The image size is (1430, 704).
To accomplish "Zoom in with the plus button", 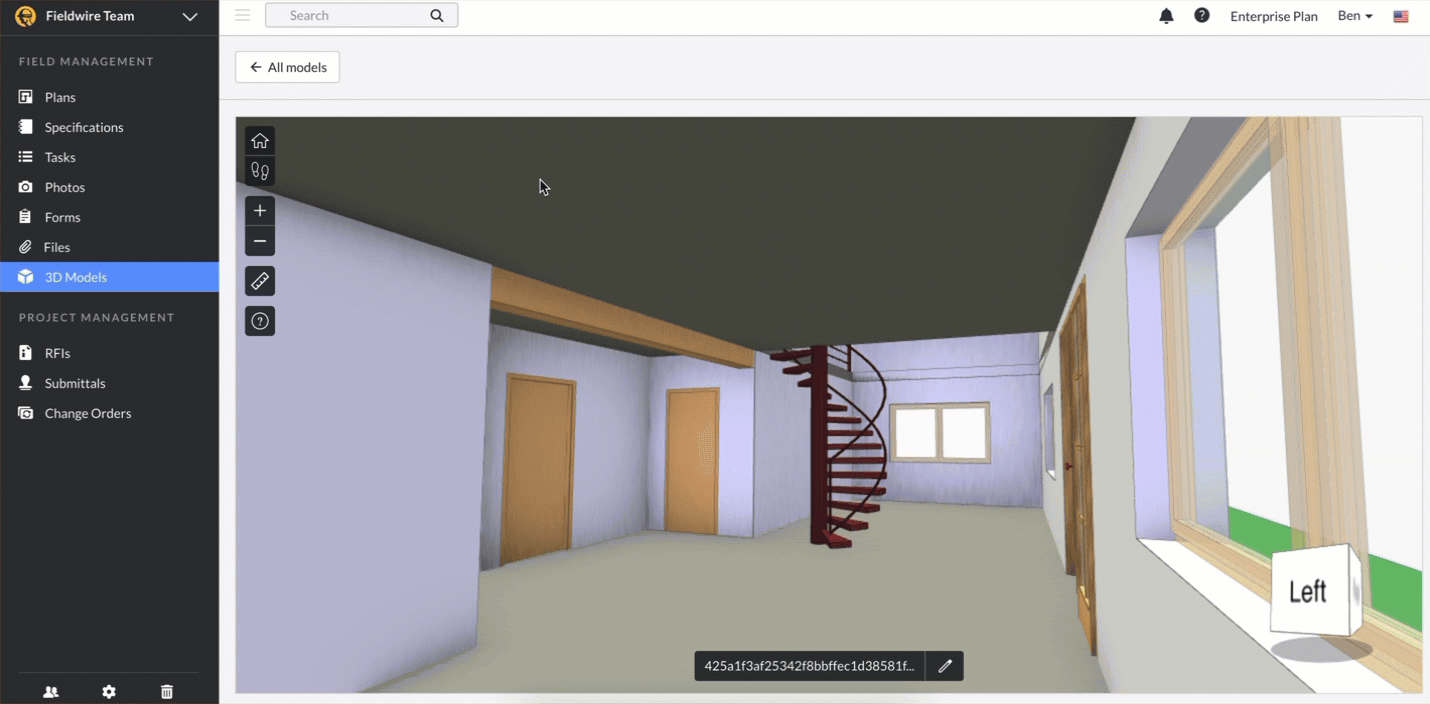I will [260, 211].
